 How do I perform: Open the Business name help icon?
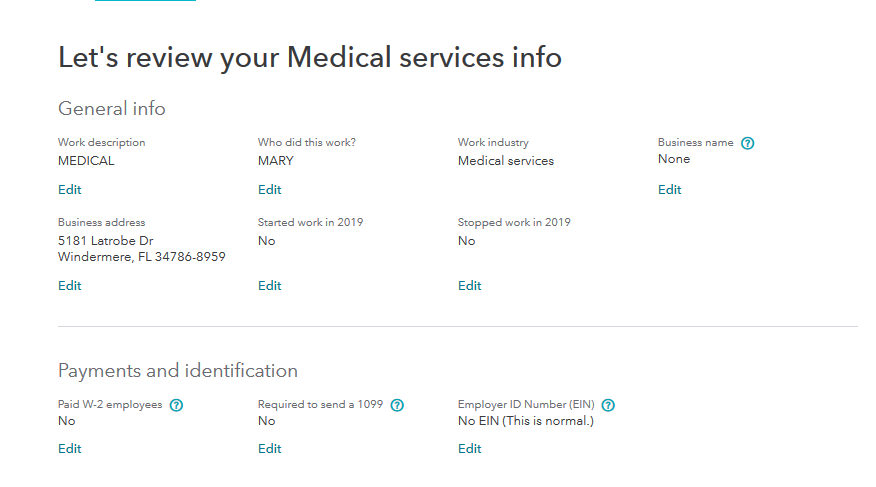[x=748, y=143]
